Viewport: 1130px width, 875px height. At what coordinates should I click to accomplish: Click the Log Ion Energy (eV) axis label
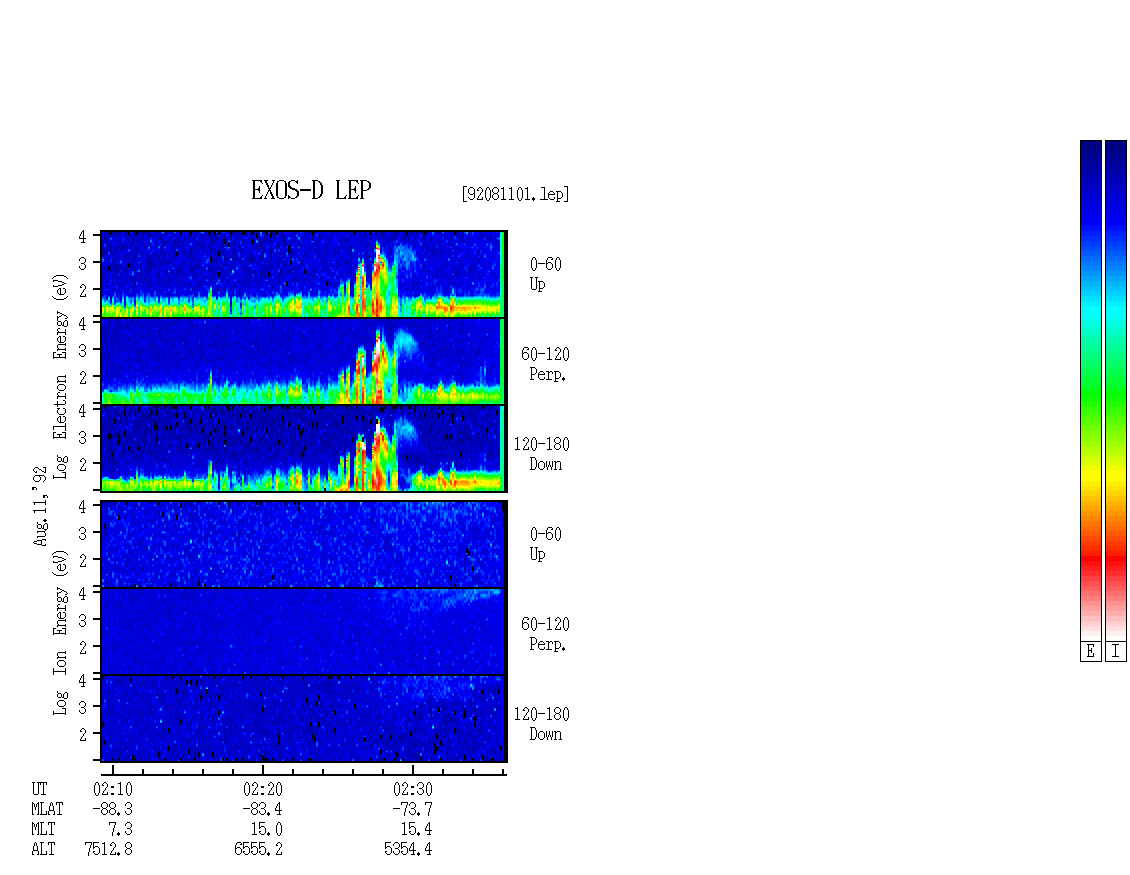click(x=61, y=631)
